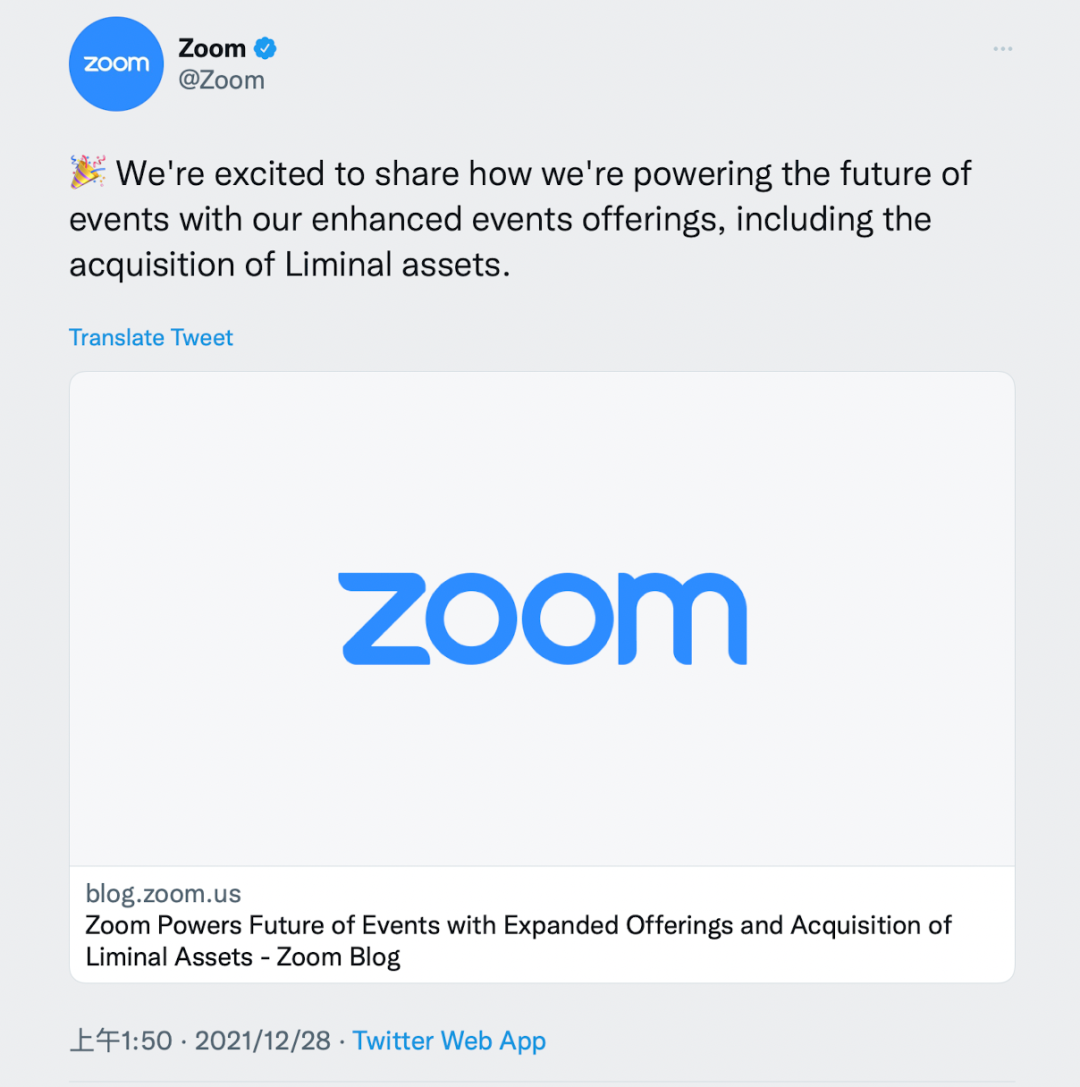Click Translate Tweet
The width and height of the screenshot is (1080, 1087).
pyautogui.click(x=151, y=337)
